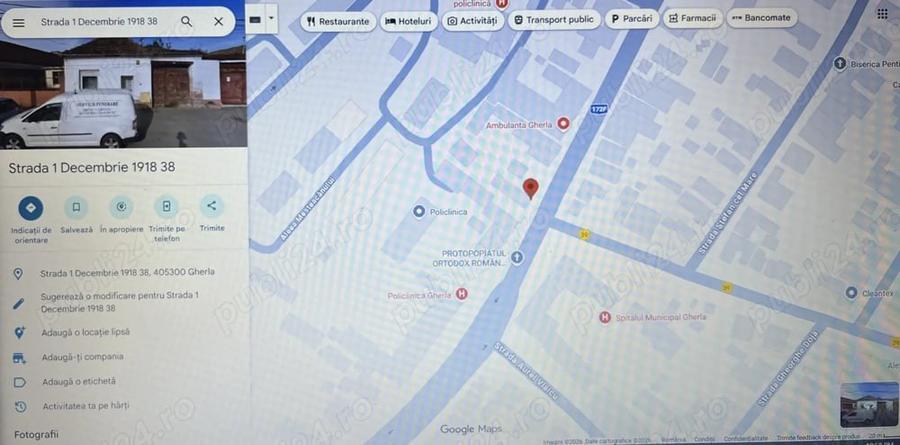The image size is (900, 445).
Task: Clear the search with the X icon
Action: pyautogui.click(x=219, y=21)
